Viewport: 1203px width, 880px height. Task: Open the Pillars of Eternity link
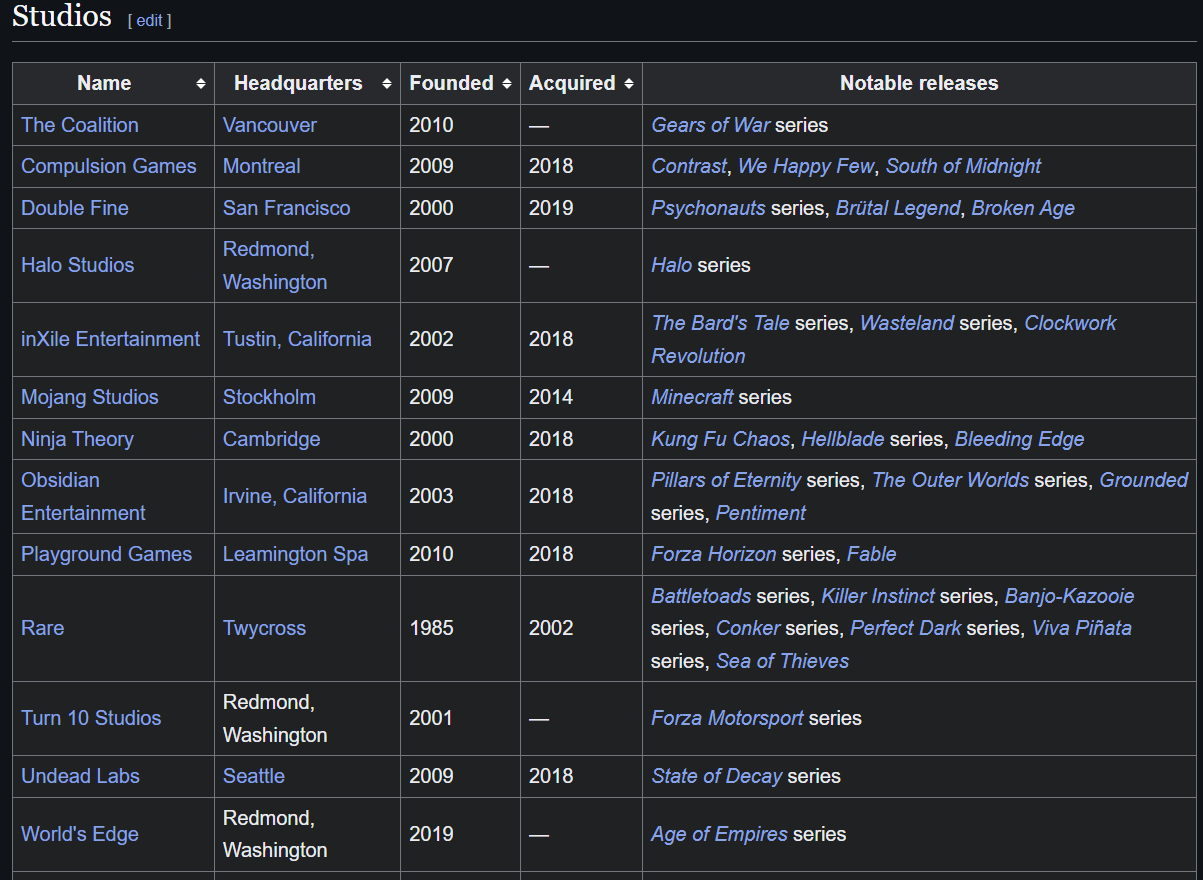[x=727, y=480]
